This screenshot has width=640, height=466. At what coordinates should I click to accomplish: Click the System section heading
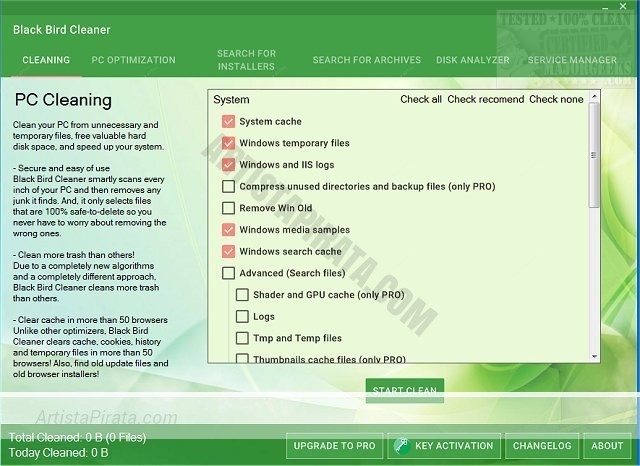(x=231, y=100)
